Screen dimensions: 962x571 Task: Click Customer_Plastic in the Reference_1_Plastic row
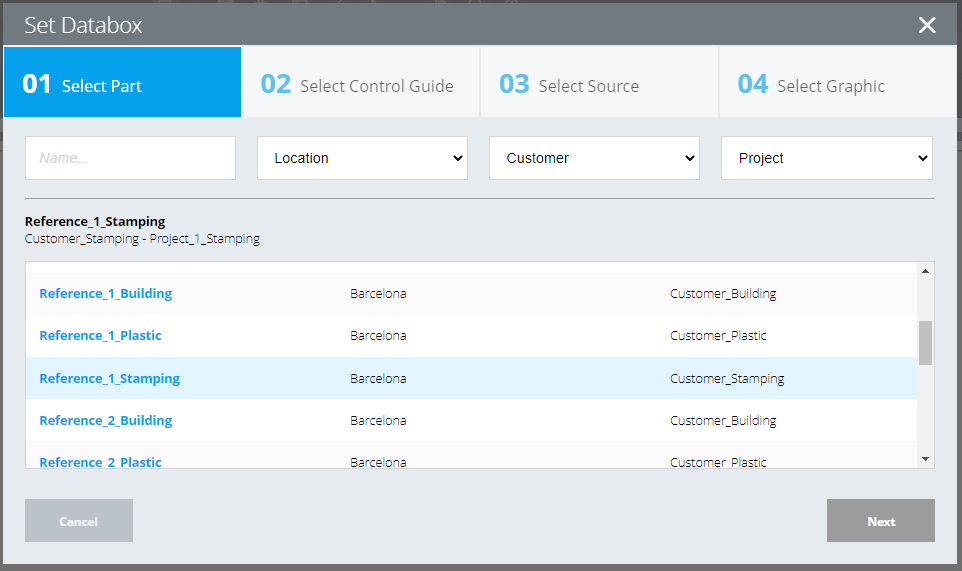(718, 335)
